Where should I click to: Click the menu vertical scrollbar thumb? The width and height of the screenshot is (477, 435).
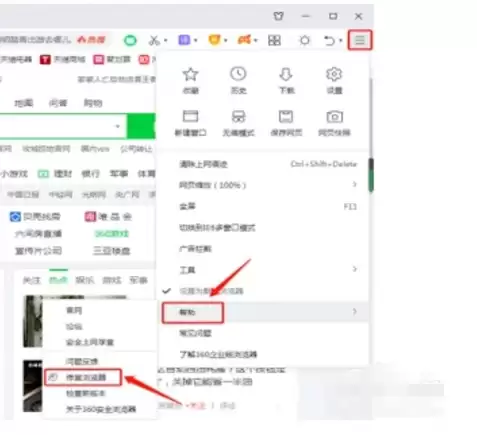click(371, 175)
